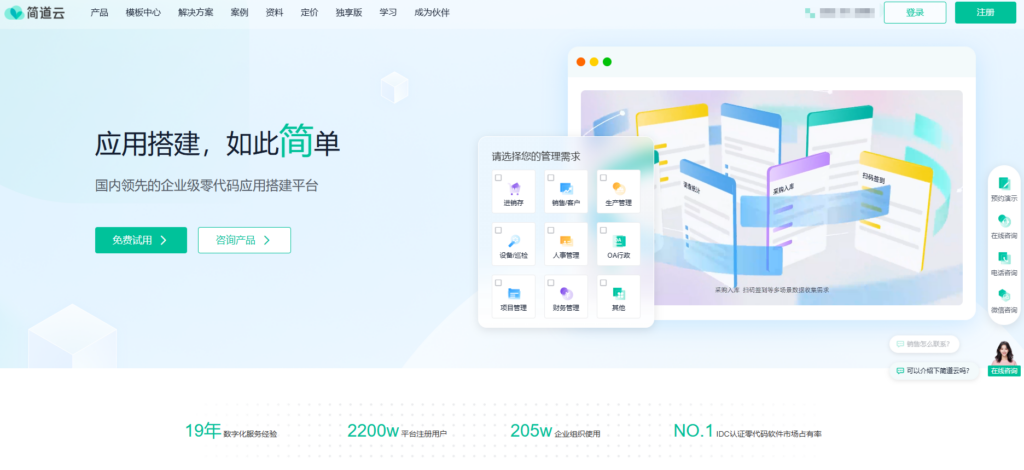
Task: Check the 生产管理 checkbox
Action: coord(604,177)
